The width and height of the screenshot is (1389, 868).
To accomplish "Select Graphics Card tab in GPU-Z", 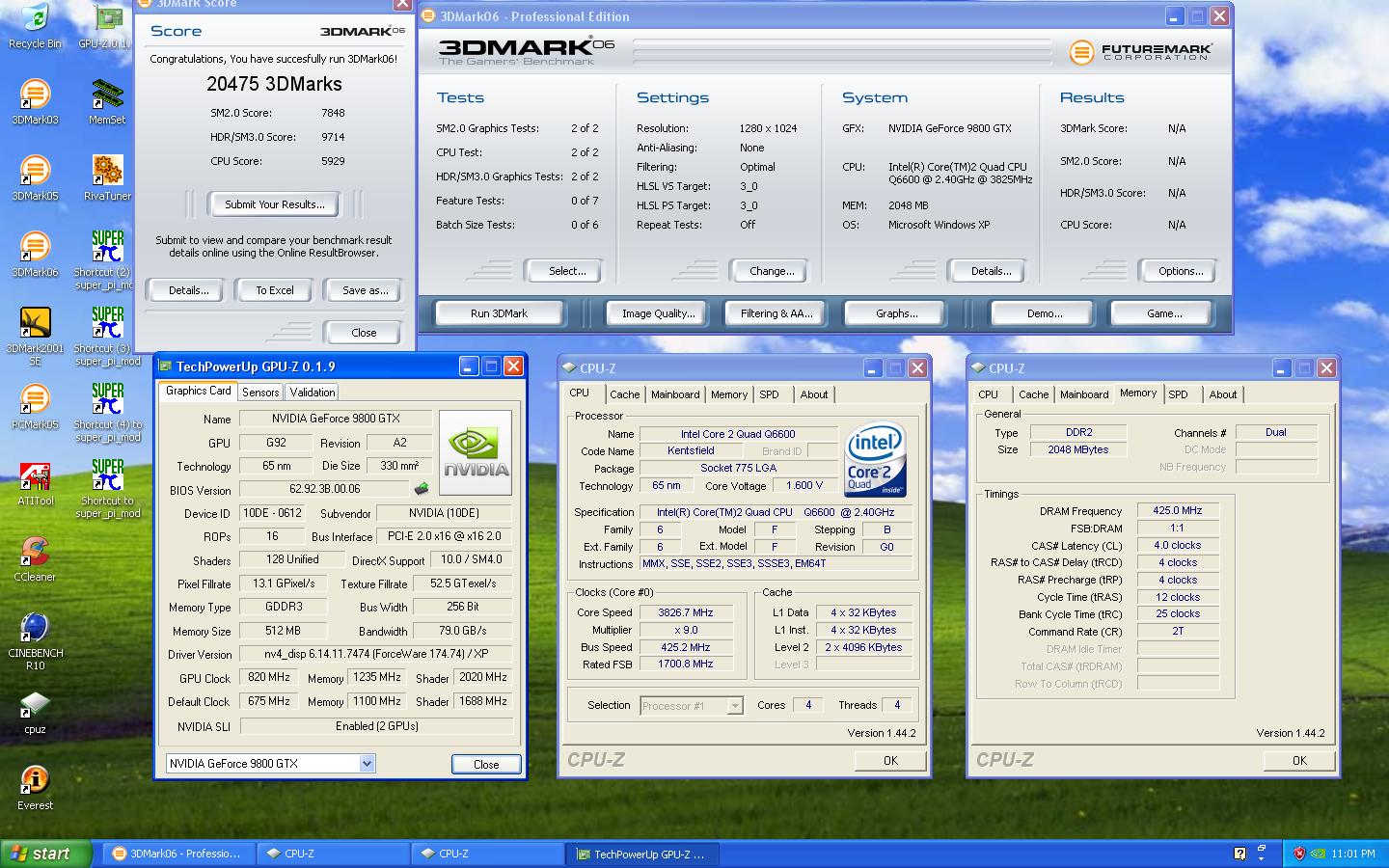I will (198, 391).
